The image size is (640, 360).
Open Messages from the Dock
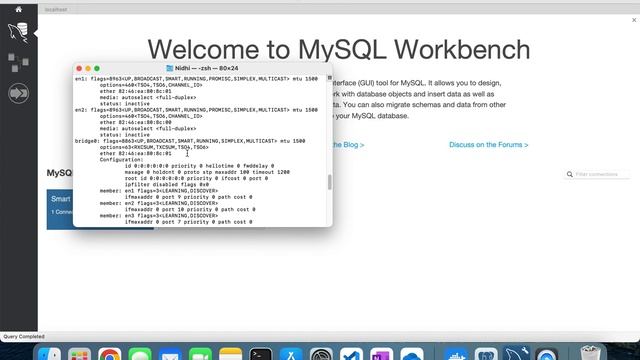click(140, 354)
